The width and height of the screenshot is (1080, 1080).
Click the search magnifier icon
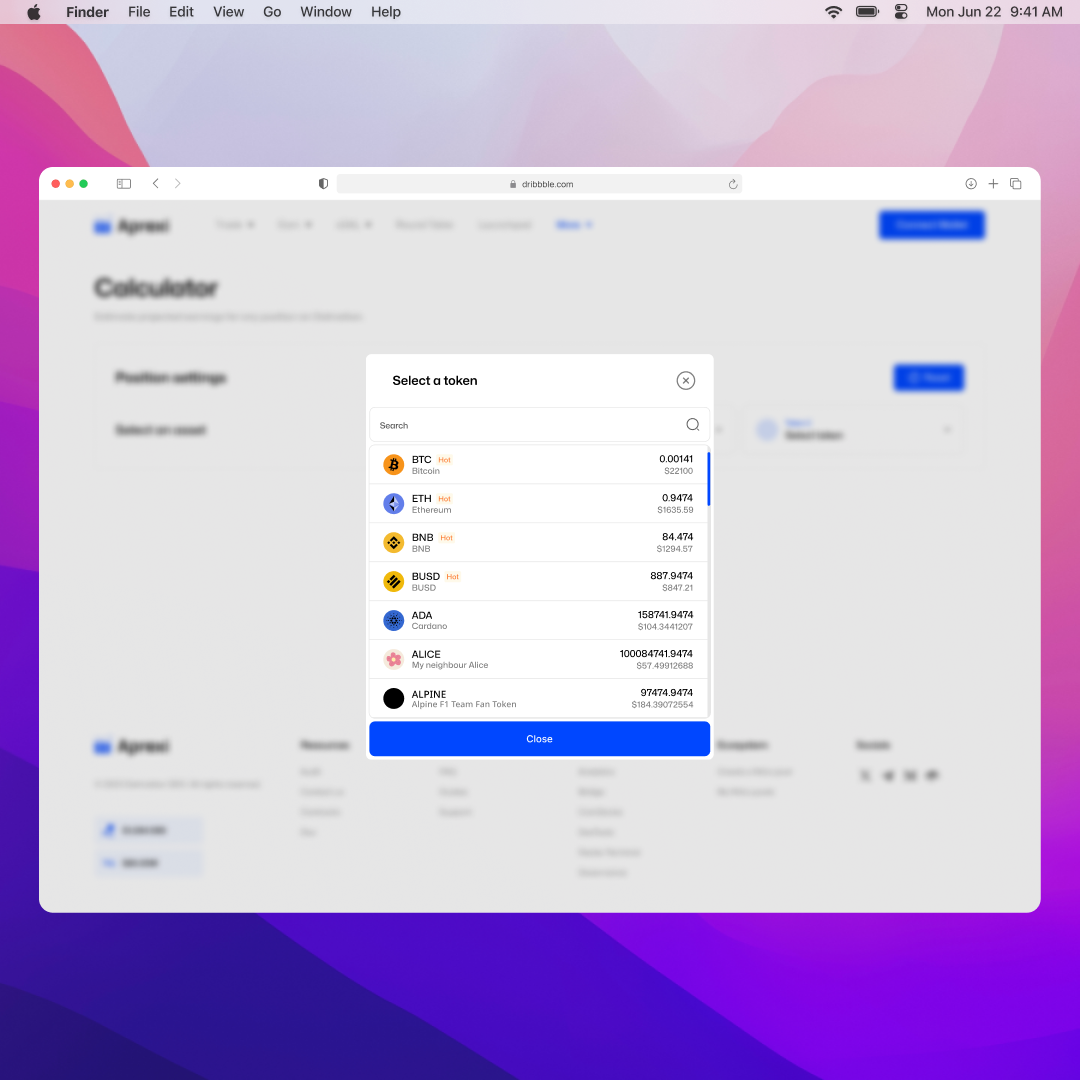[692, 424]
